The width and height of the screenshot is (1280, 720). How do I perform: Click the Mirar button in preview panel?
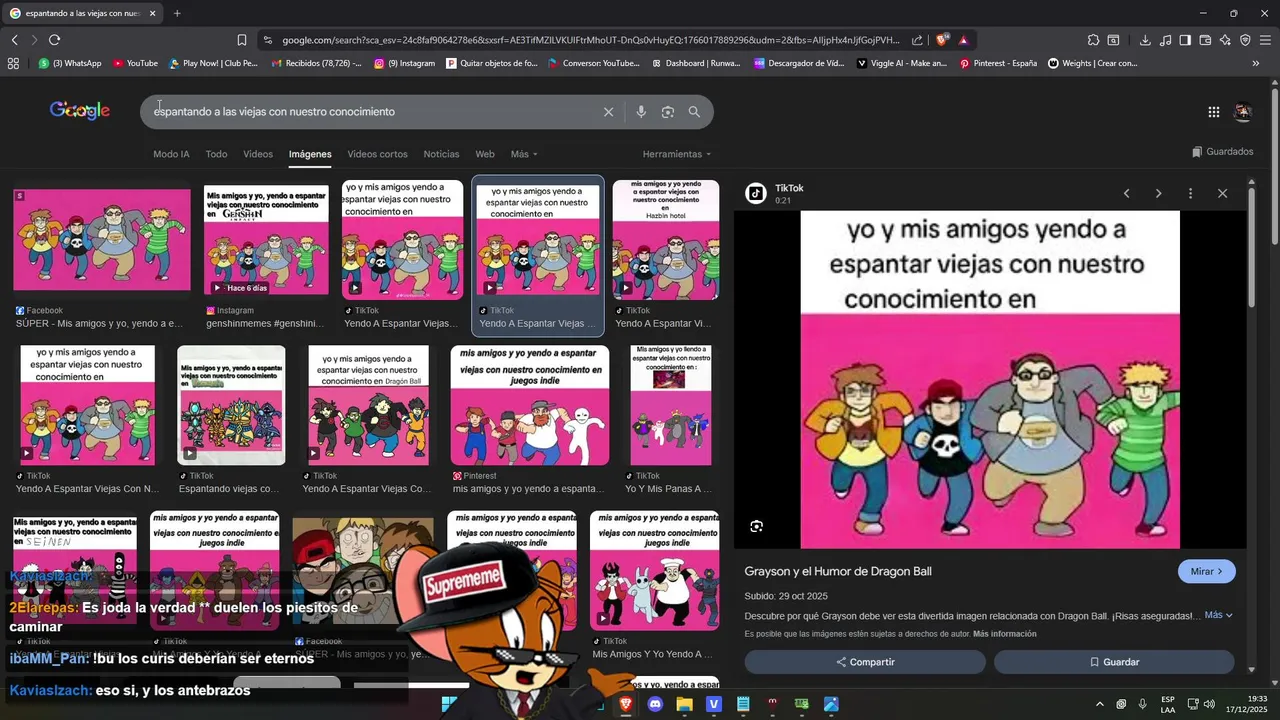point(1206,571)
